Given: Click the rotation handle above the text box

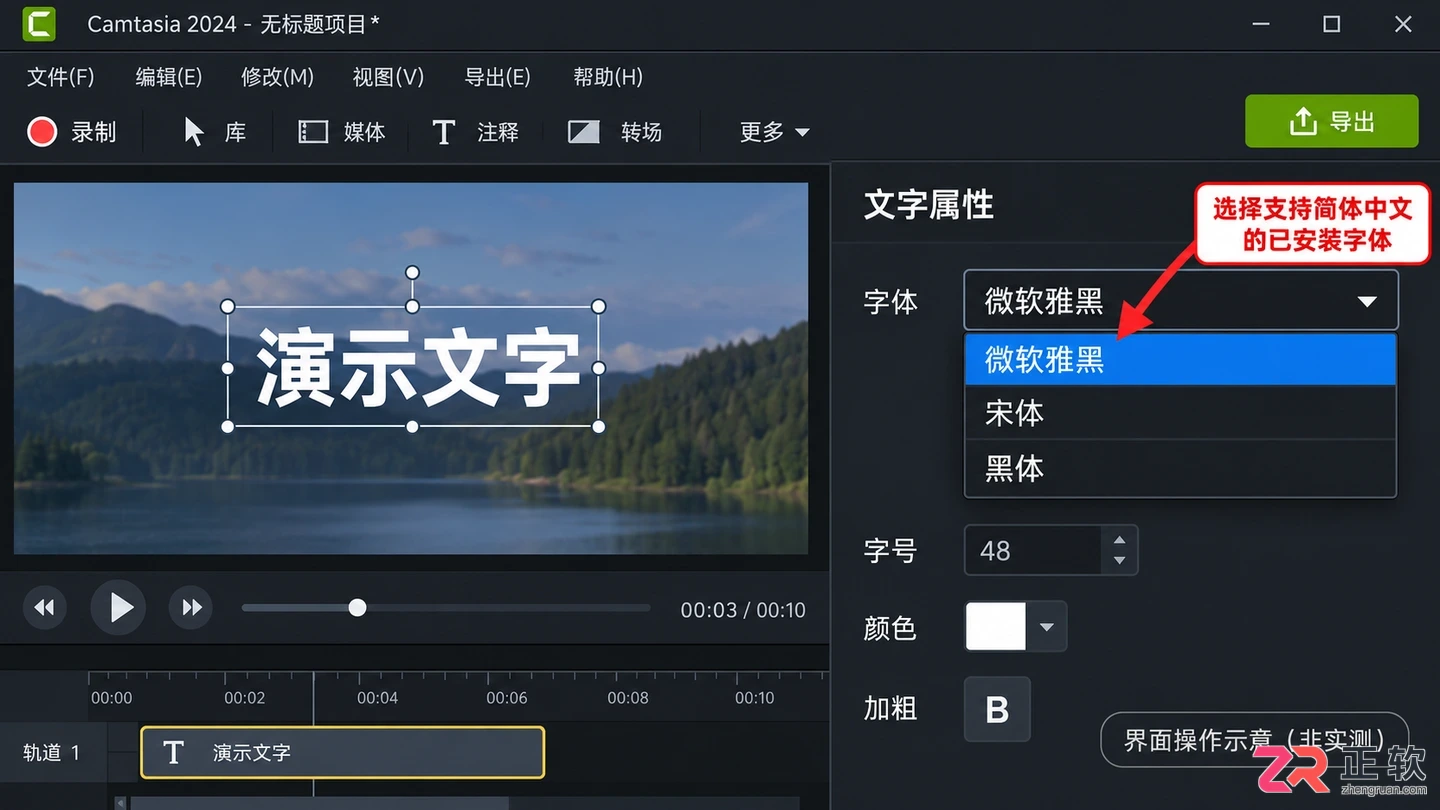Looking at the screenshot, I should tap(412, 273).
